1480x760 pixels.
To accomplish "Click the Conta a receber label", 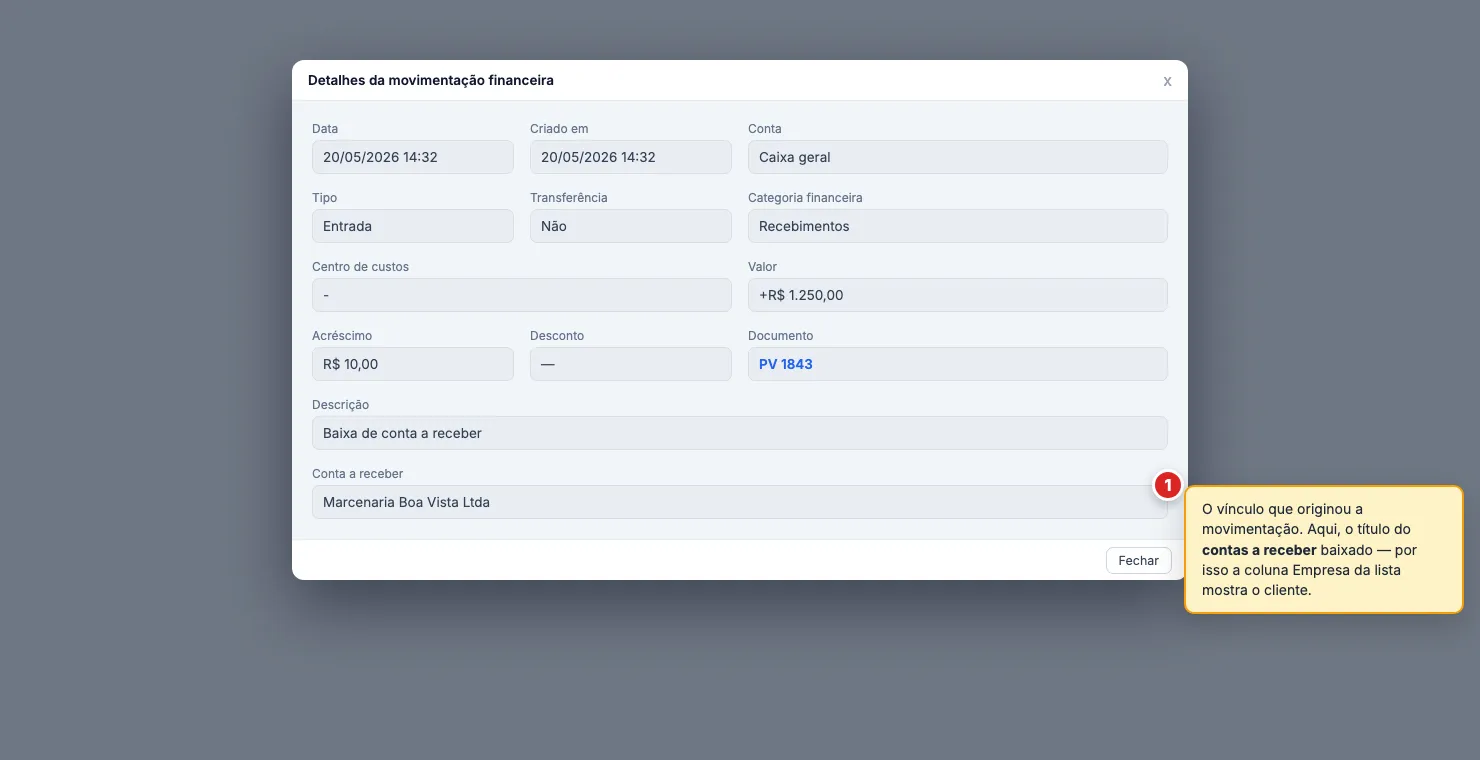I will 358,474.
